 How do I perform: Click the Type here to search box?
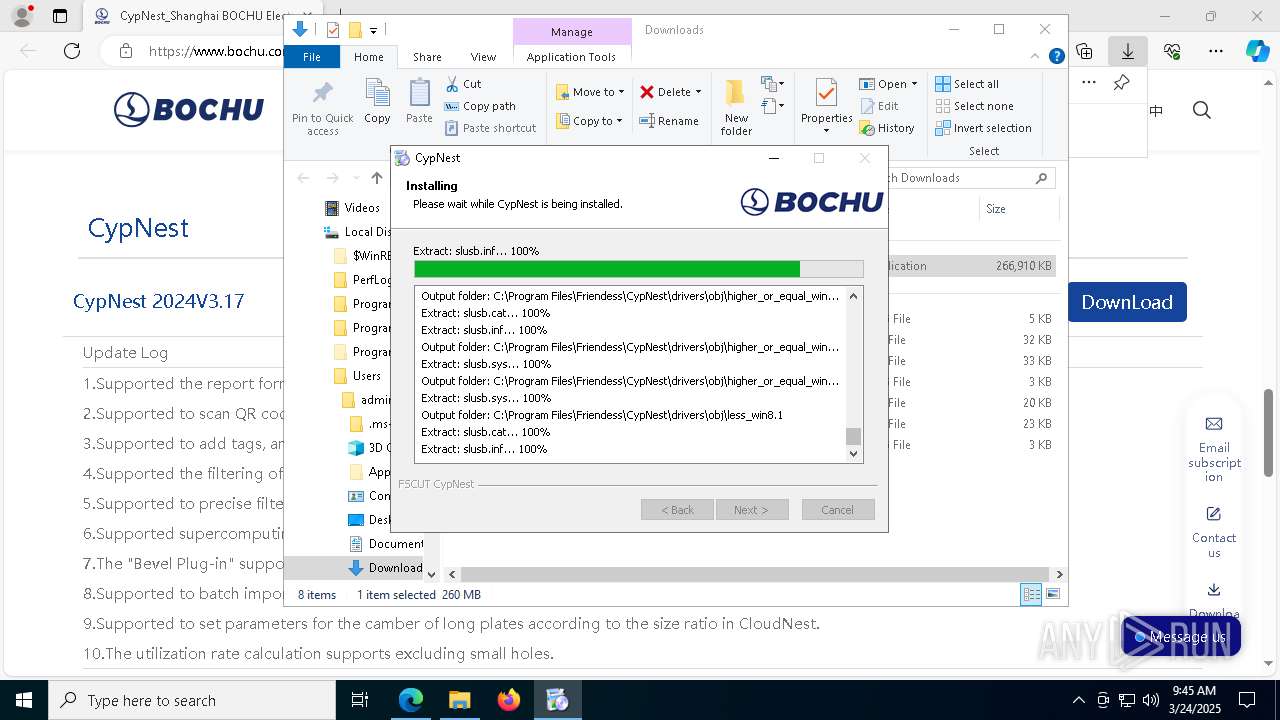[192, 700]
